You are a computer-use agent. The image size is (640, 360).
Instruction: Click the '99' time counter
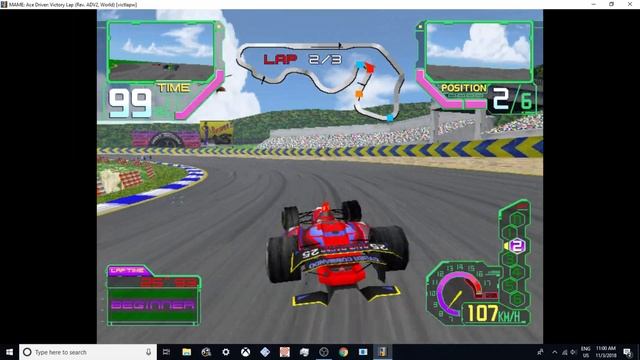[x=130, y=104]
